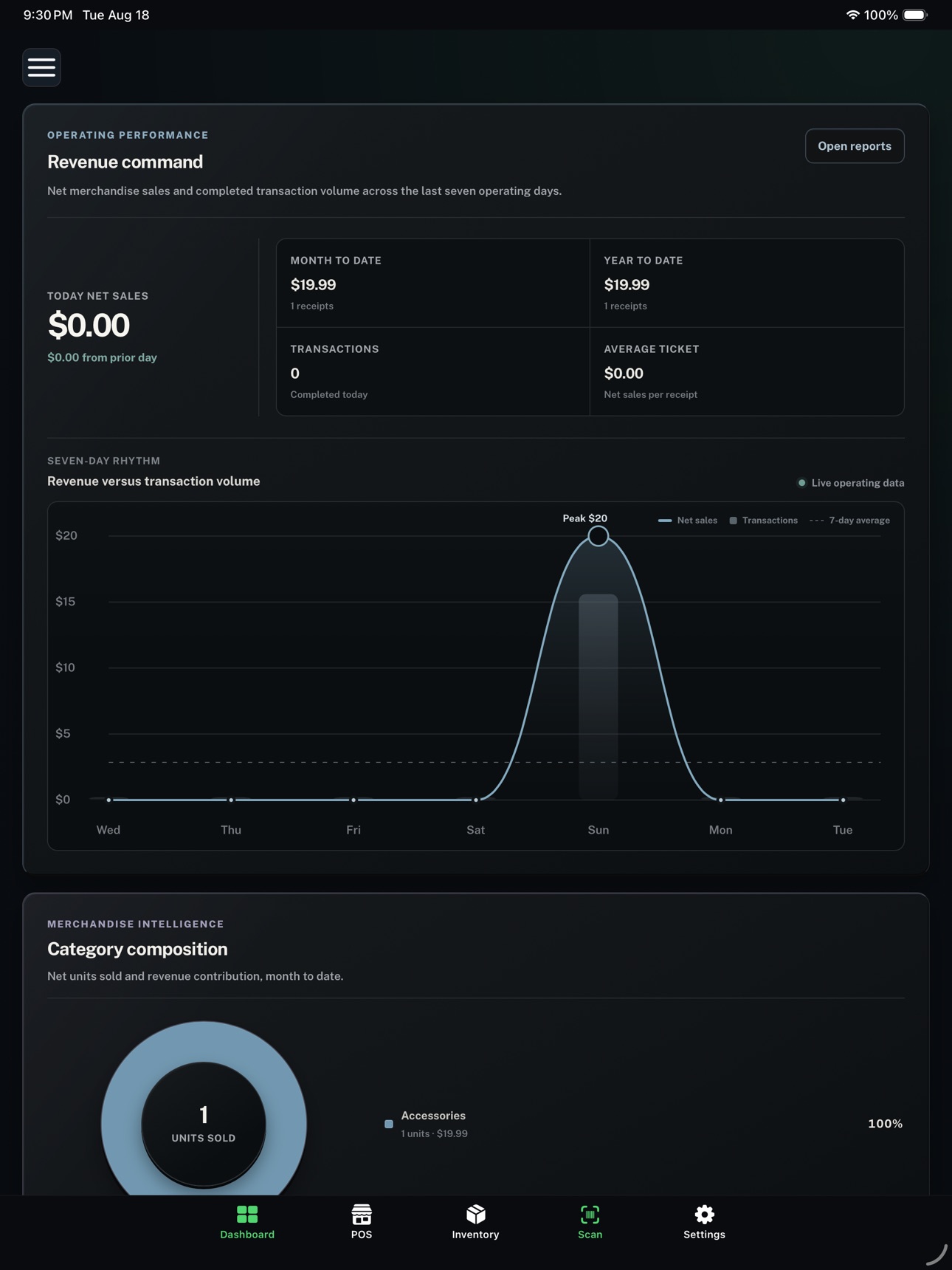Click the Wed chart data point

coord(108,800)
